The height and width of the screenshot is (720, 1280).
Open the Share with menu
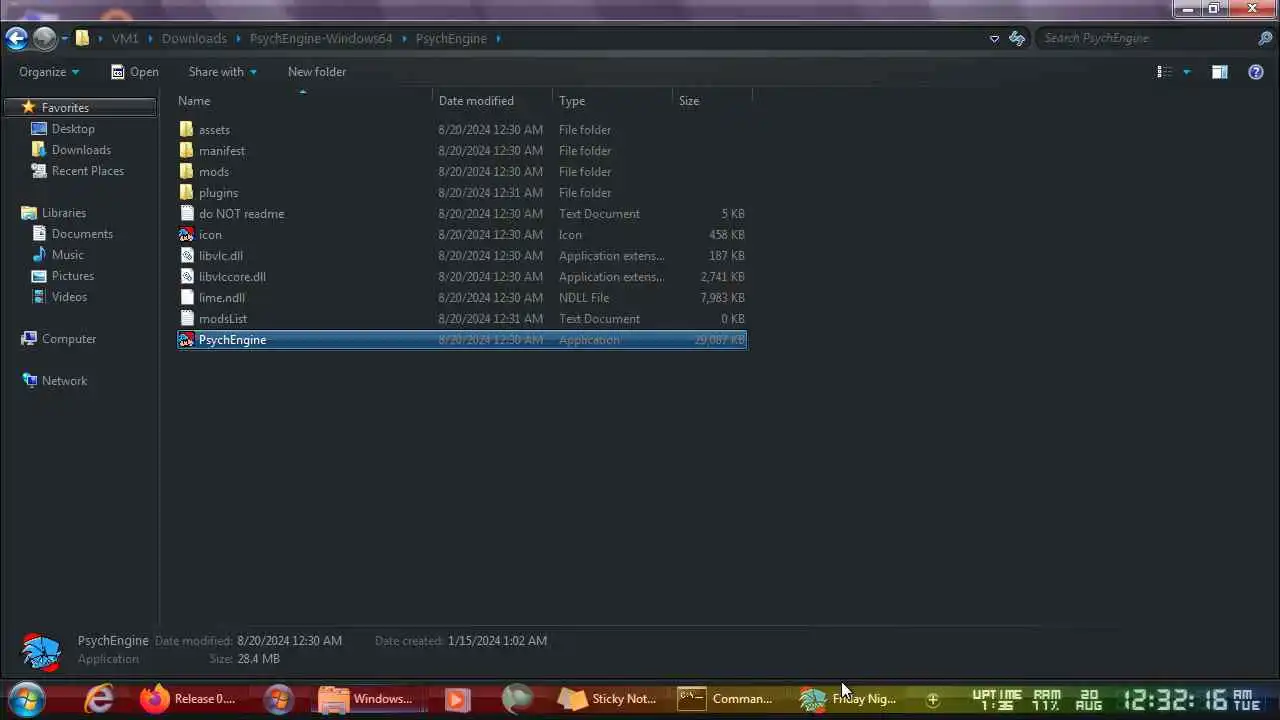pyautogui.click(x=223, y=72)
